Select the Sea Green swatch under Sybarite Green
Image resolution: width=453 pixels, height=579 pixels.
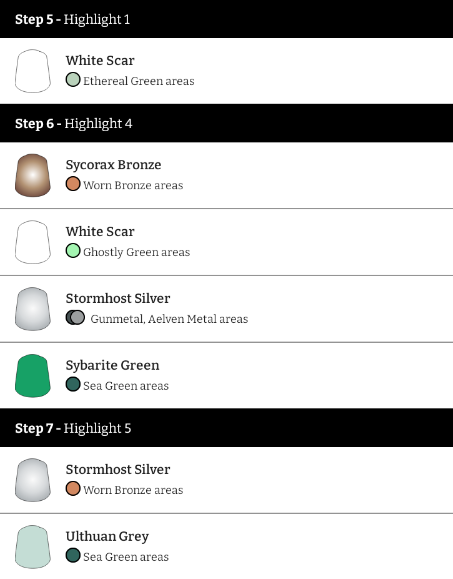click(73, 384)
